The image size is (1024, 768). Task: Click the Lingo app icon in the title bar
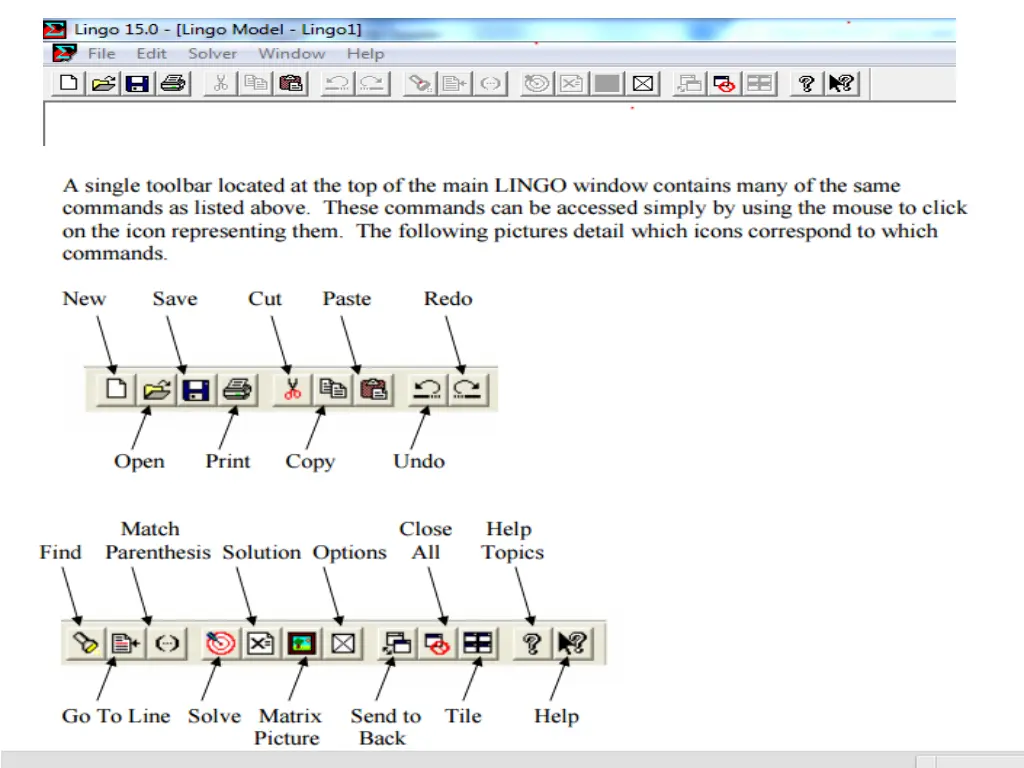tap(55, 29)
